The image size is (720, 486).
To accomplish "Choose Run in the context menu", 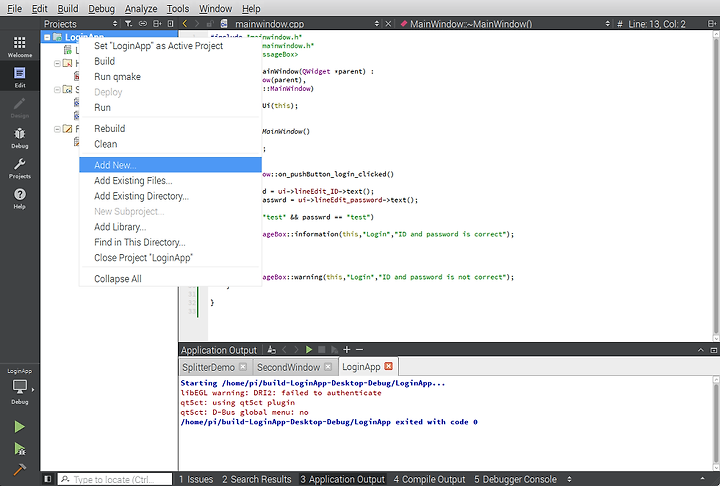I will (x=170, y=107).
